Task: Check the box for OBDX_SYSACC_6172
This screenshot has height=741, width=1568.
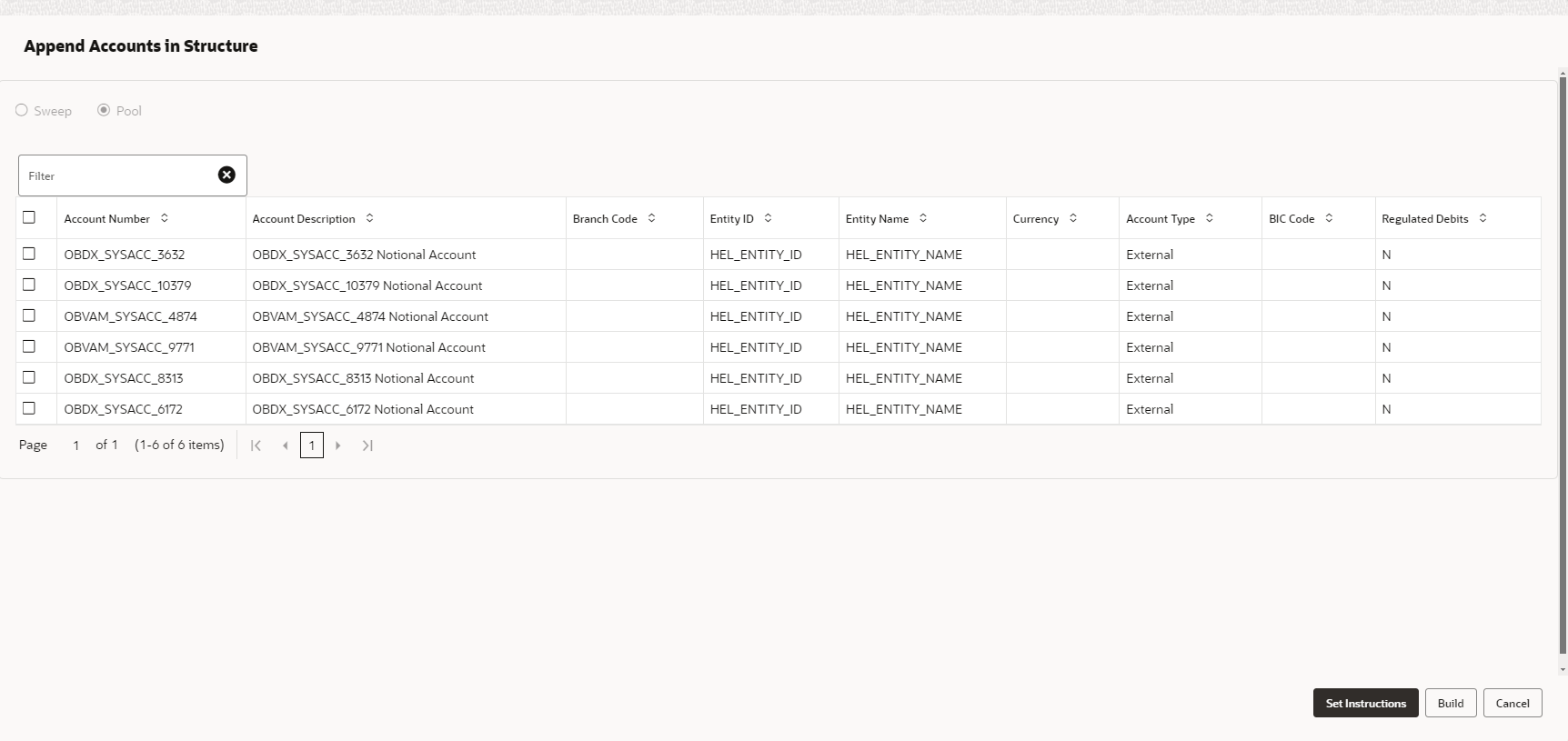Action: (x=29, y=408)
